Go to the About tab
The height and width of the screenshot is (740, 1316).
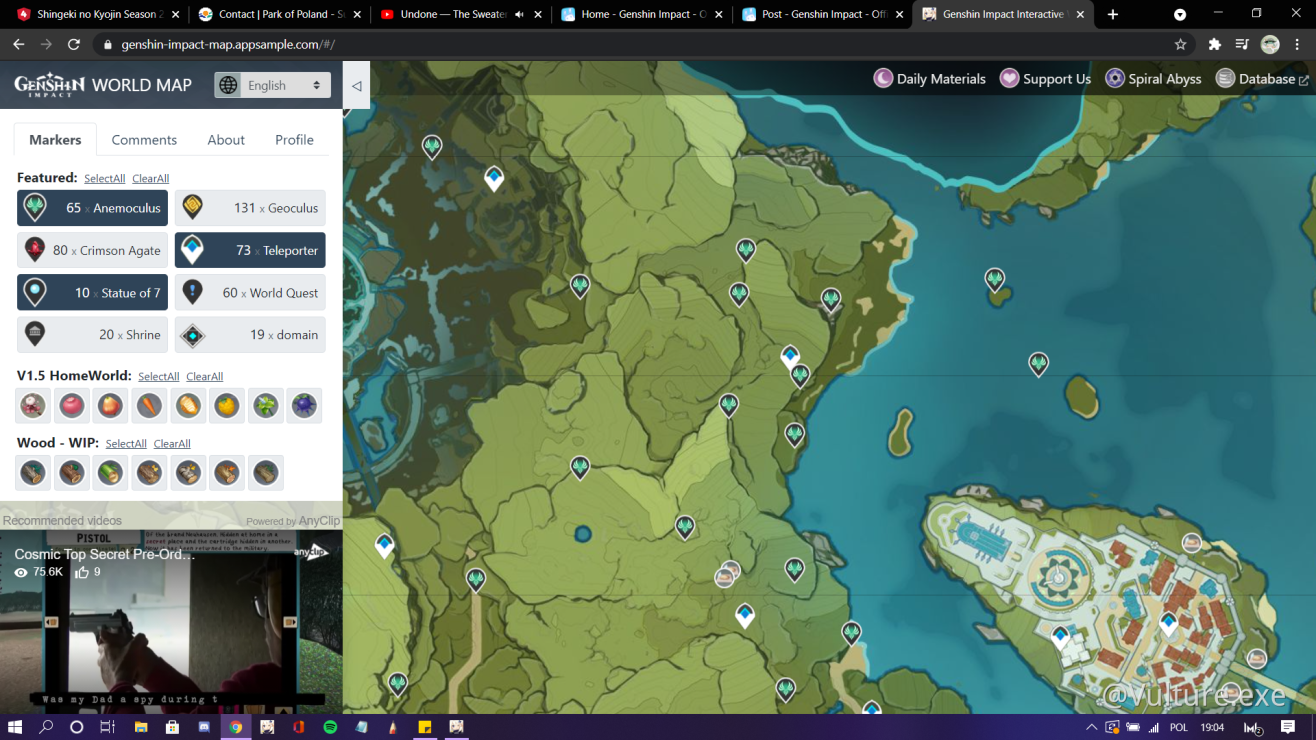tap(226, 140)
